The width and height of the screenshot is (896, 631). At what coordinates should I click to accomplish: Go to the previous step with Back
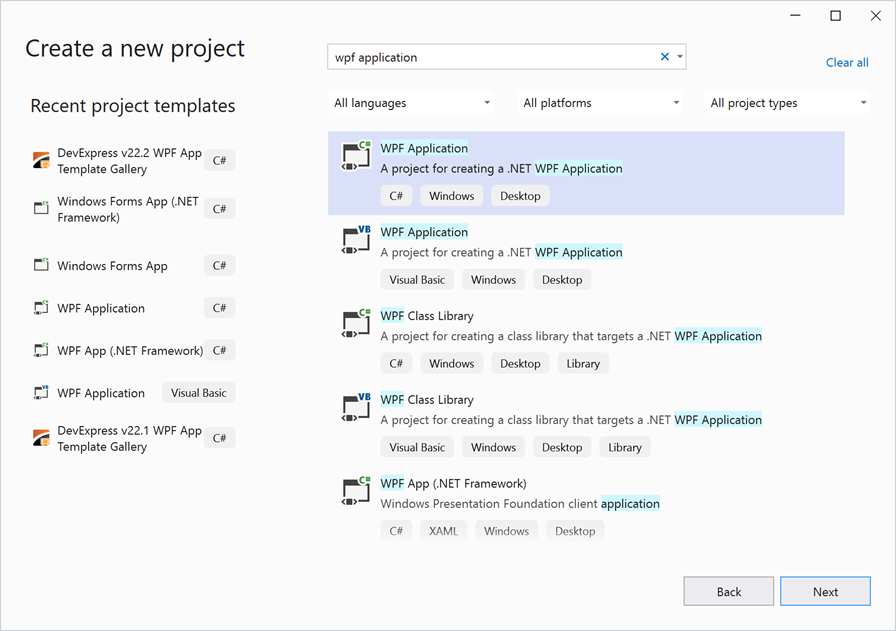click(729, 592)
